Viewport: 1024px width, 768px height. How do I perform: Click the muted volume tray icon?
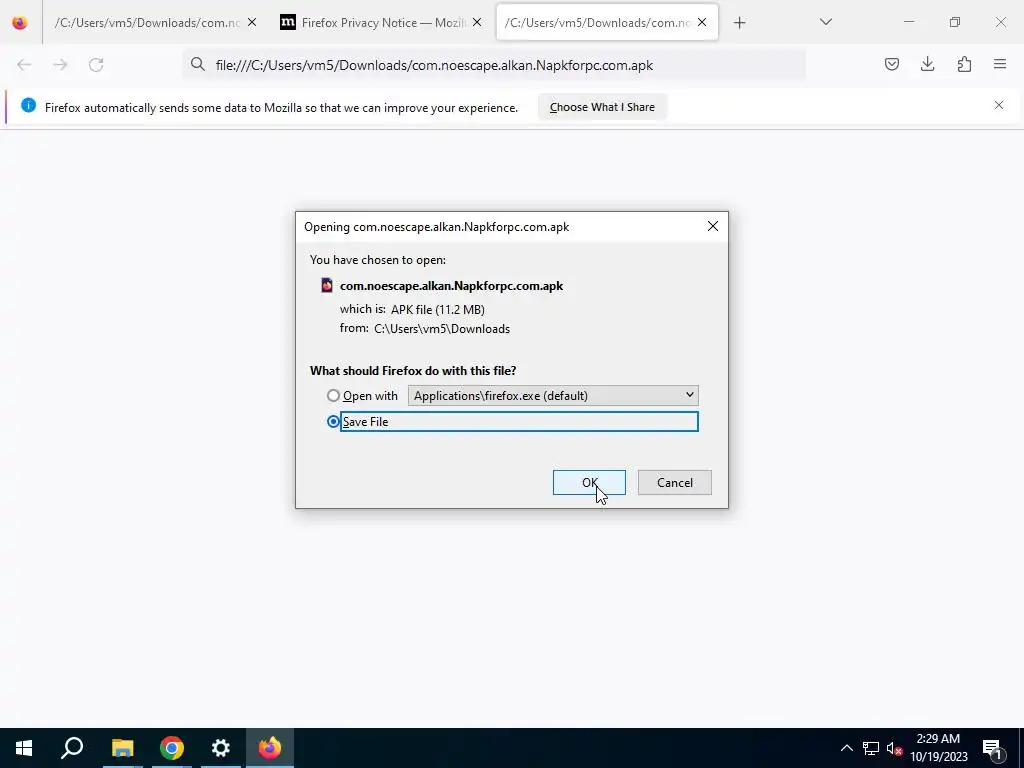894,748
